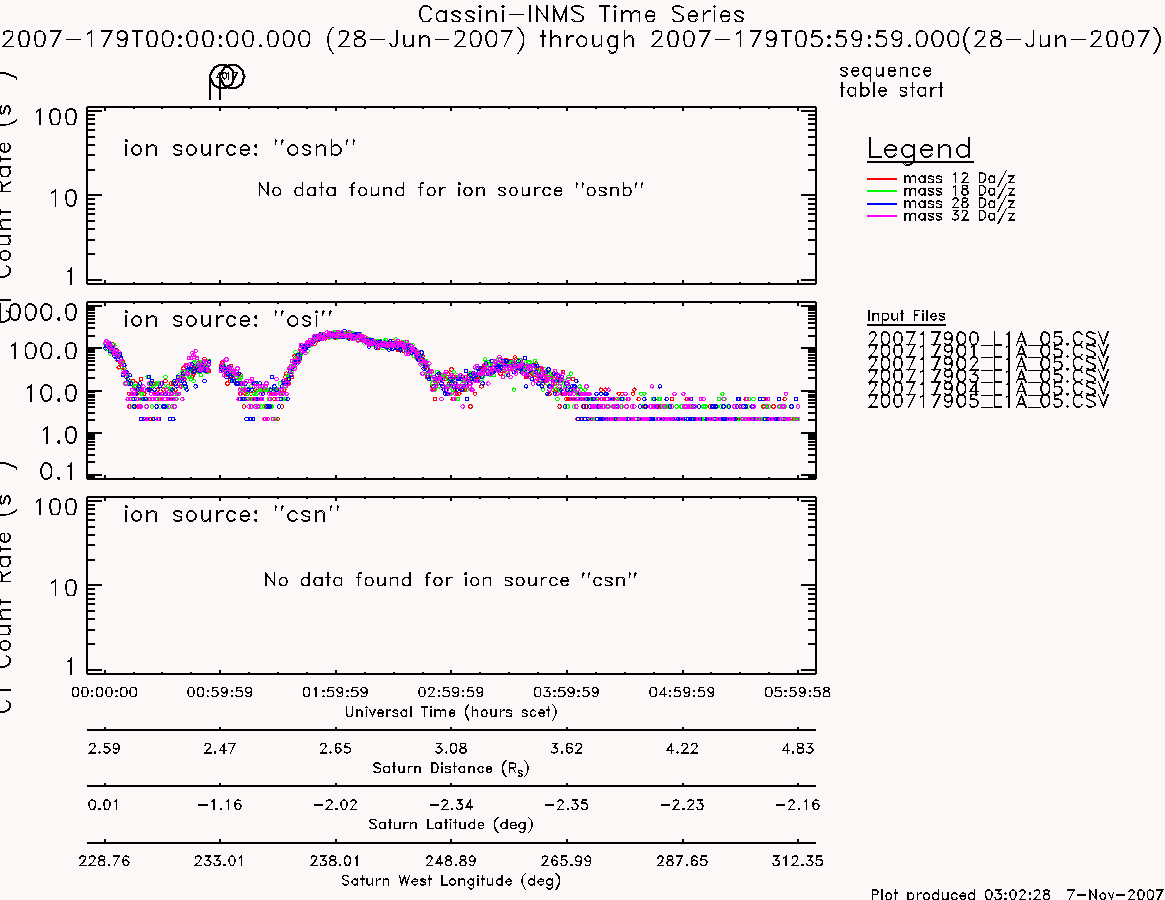
Task: Click the Saturn Latitude value -2.23
Action: [681, 805]
